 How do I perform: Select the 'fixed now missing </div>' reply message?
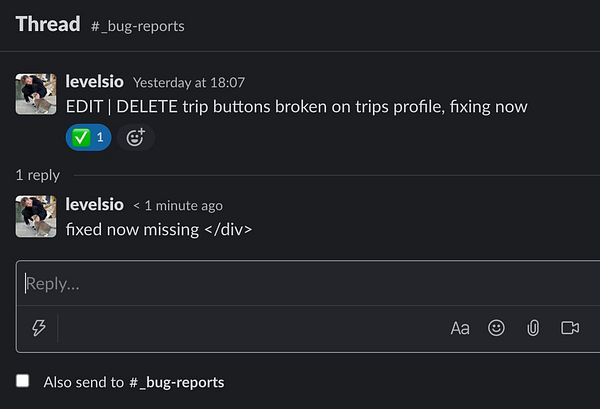click(159, 229)
